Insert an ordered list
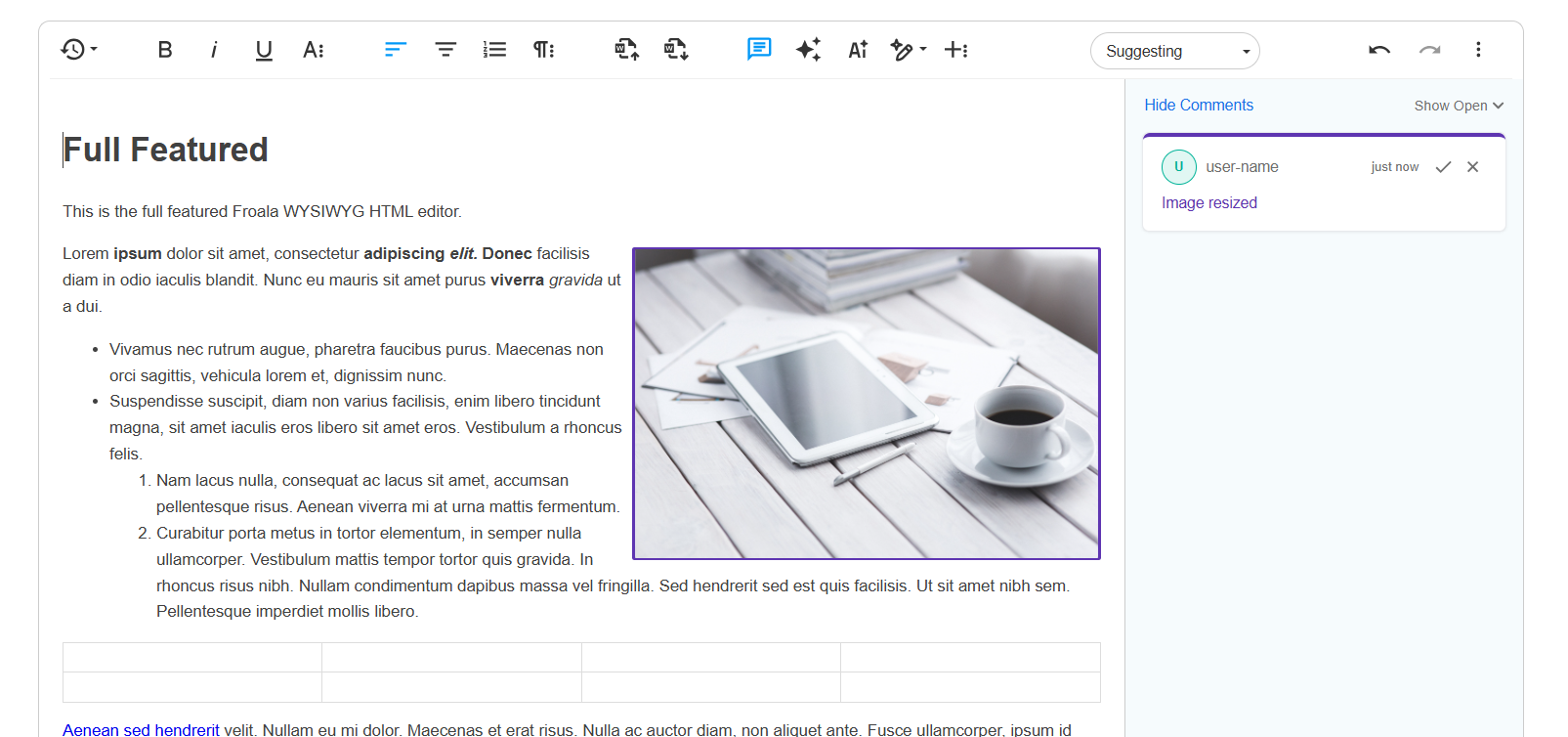This screenshot has width=1568, height=737. click(495, 50)
